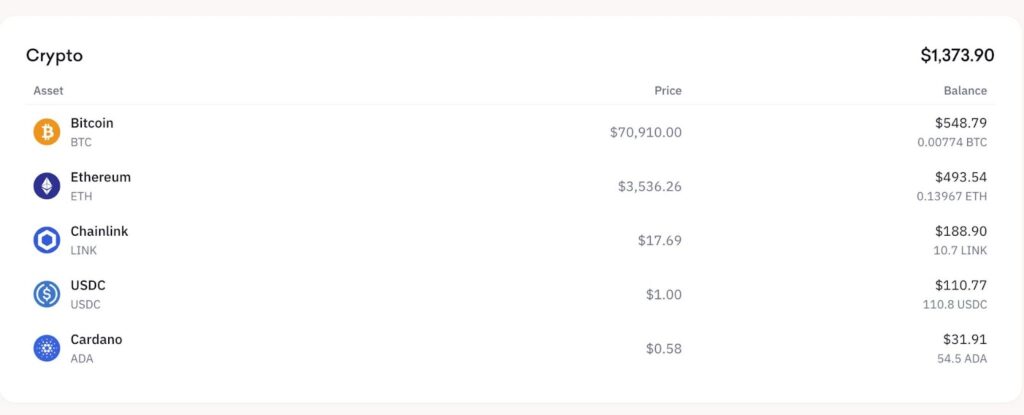Image resolution: width=1024 pixels, height=415 pixels.
Task: Click the Ethereum diamond icon
Action: 47,186
